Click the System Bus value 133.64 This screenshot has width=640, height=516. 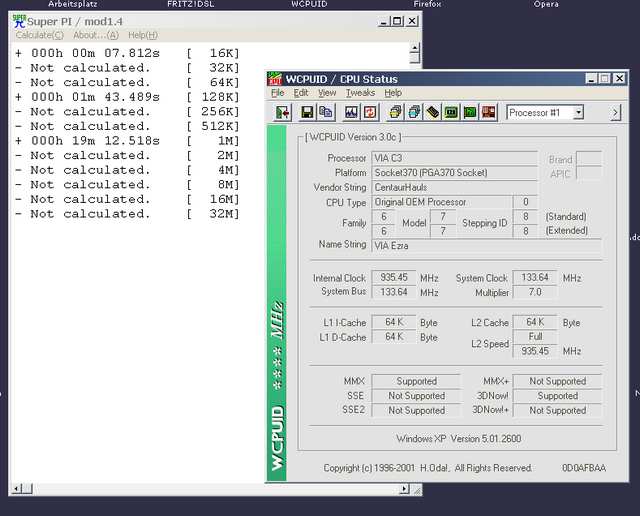[394, 292]
